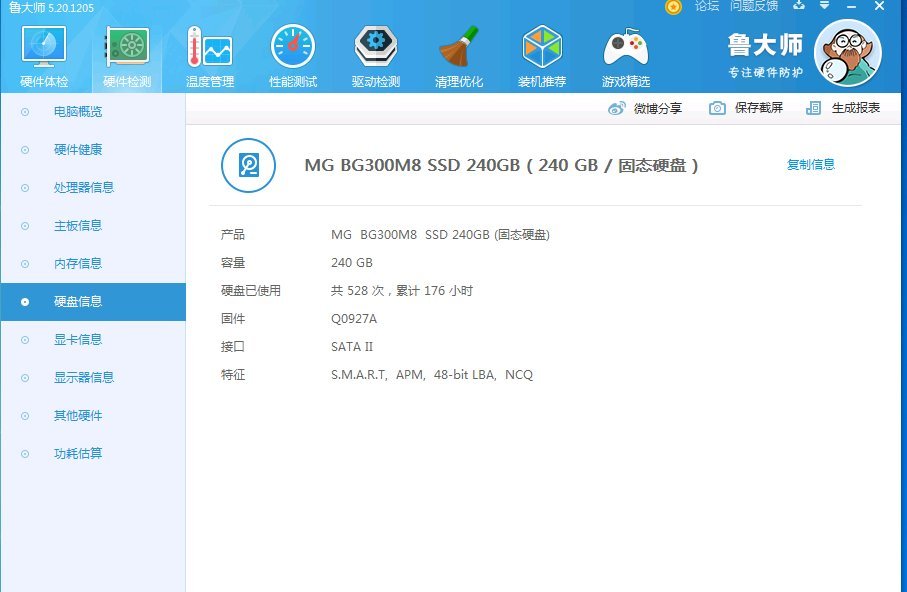Click the gold coin icon in title bar

[673, 6]
